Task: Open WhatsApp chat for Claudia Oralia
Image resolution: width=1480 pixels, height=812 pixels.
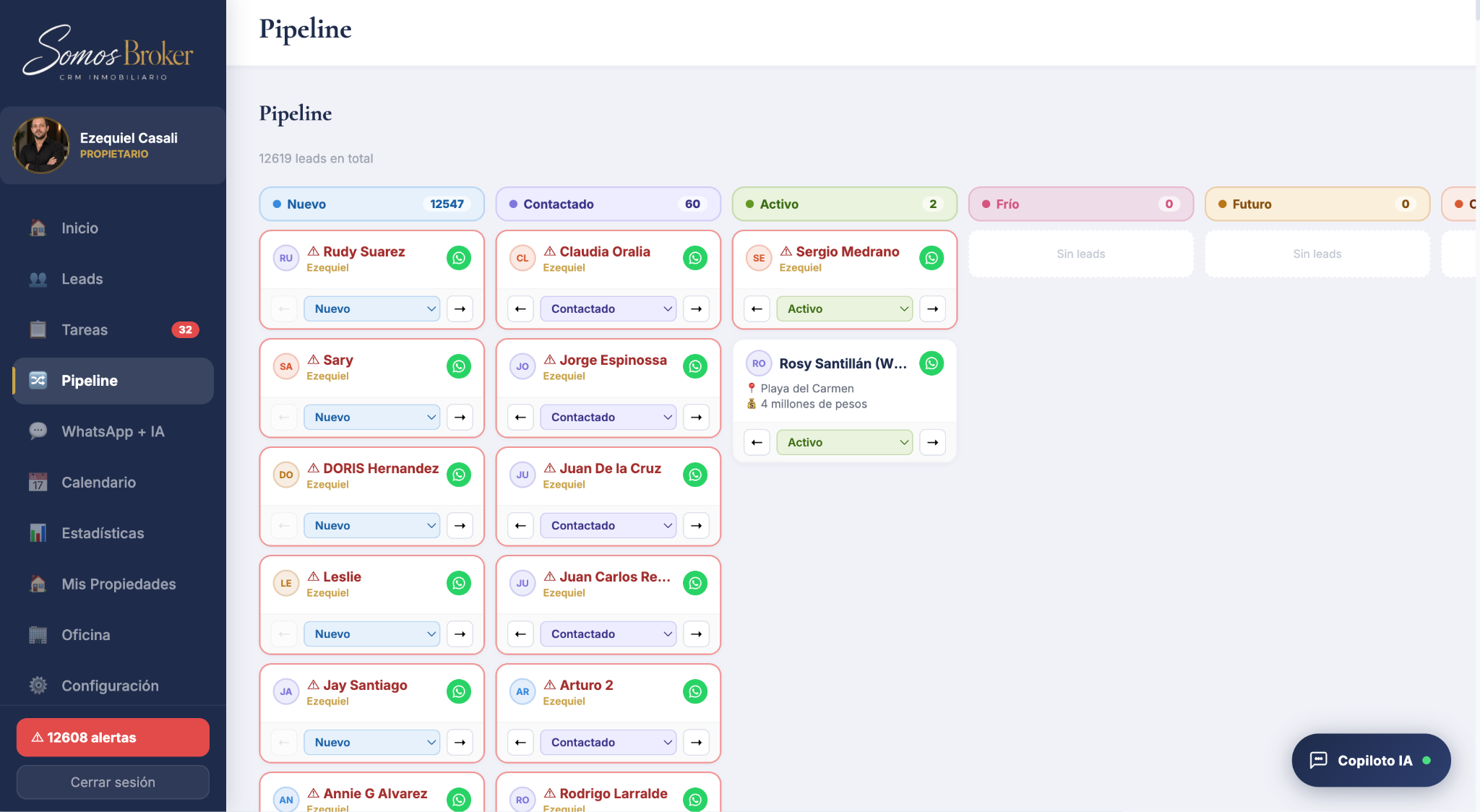Action: coord(695,258)
